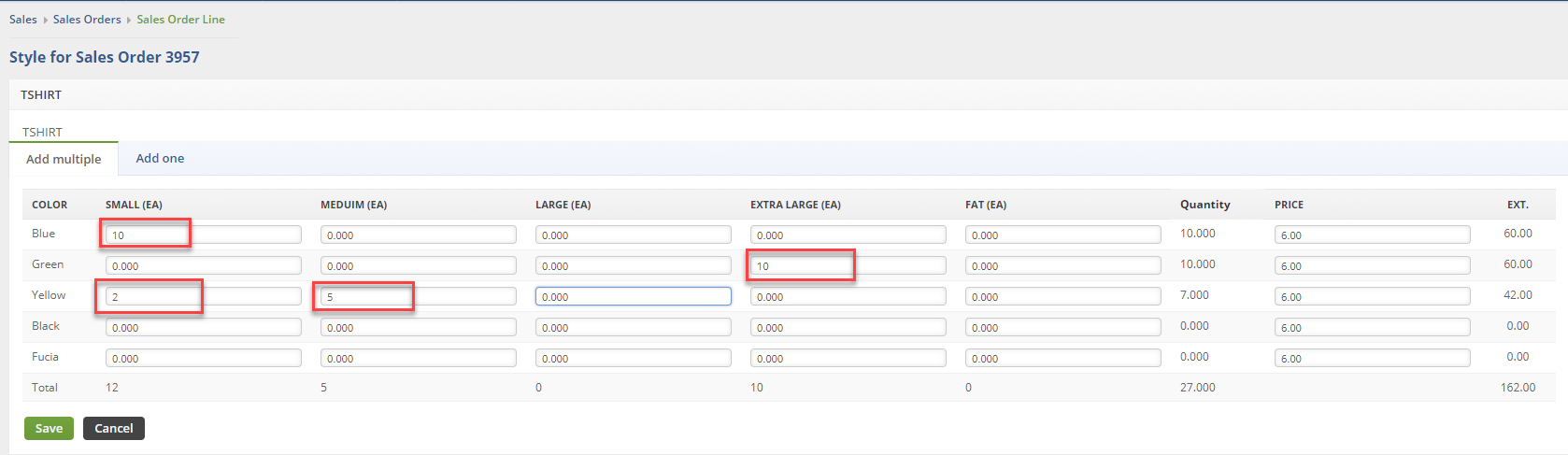
Task: Select the Blue Small quantity field
Action: coord(204,235)
